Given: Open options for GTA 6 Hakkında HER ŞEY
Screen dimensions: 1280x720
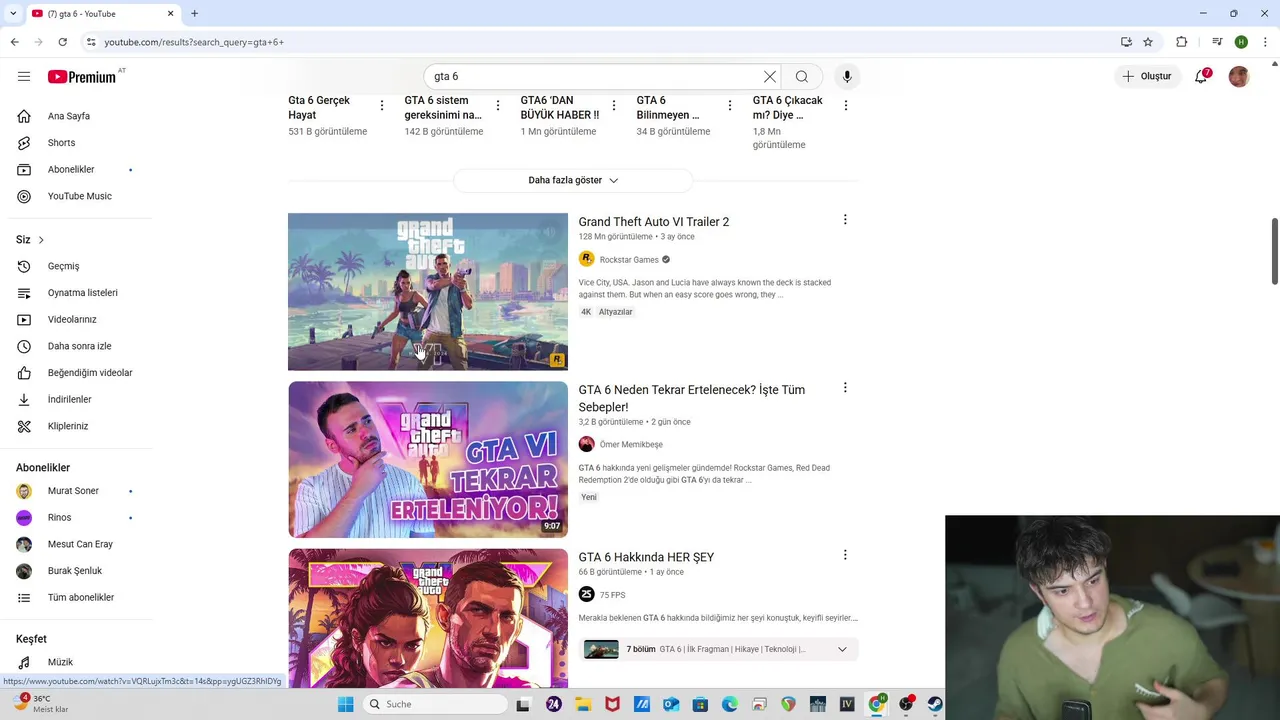Looking at the screenshot, I should [845, 555].
